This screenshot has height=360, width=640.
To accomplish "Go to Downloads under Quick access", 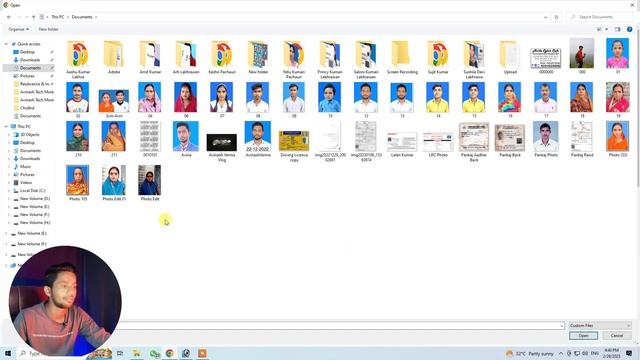I will (30, 60).
